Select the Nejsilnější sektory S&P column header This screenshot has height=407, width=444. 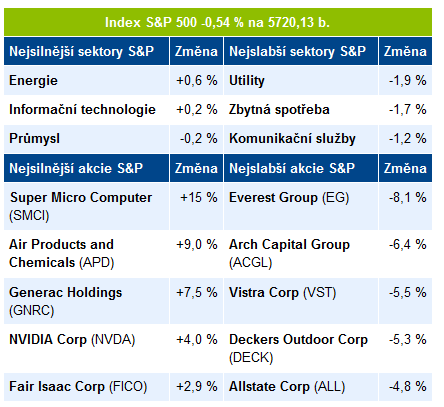(87, 51)
